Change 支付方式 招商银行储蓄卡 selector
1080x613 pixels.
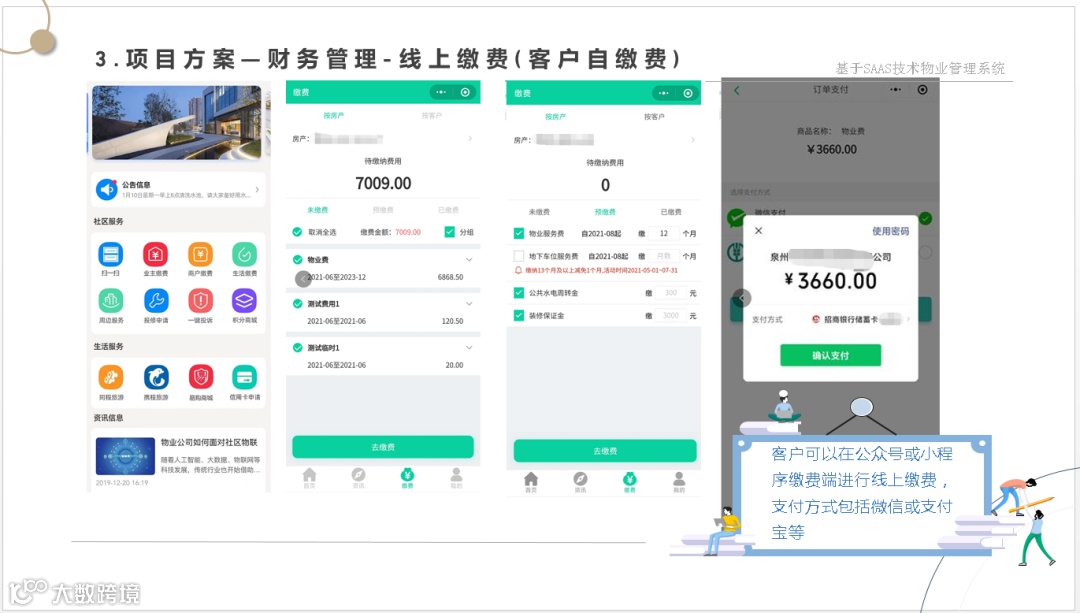pyautogui.click(x=831, y=319)
